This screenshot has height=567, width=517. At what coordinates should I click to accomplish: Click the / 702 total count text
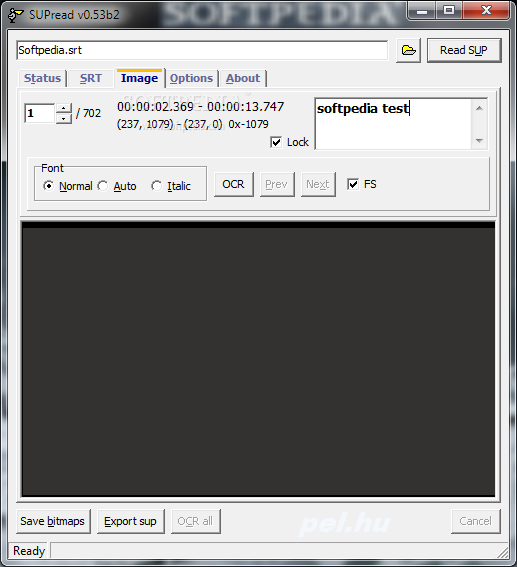(x=88, y=113)
